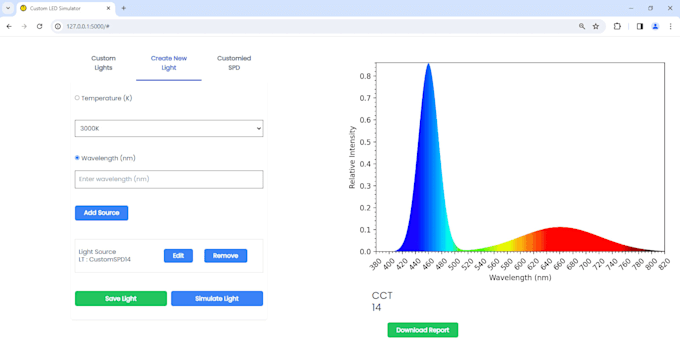
Task: Click the Add Source button
Action: pyautogui.click(x=101, y=213)
